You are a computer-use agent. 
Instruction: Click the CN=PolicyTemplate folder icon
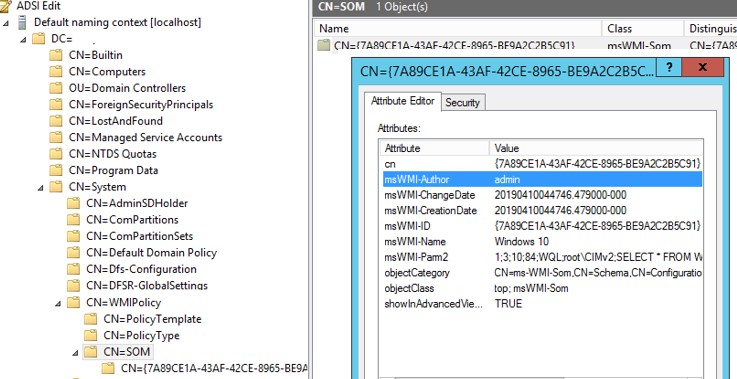click(x=90, y=319)
